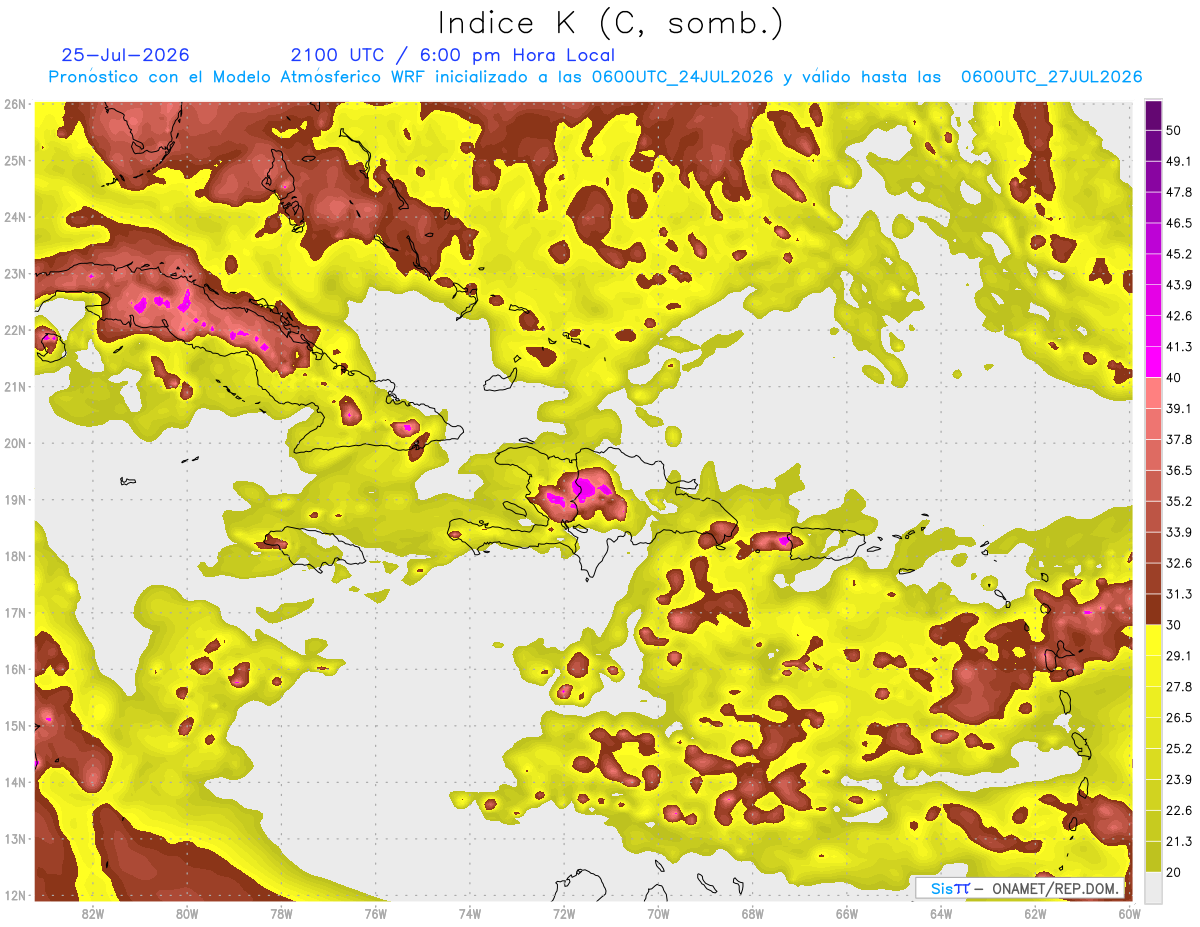This screenshot has height=927, width=1200.
Task: Click "2100 UTC / 6:00 pm Hora Local"
Action: [453, 55]
